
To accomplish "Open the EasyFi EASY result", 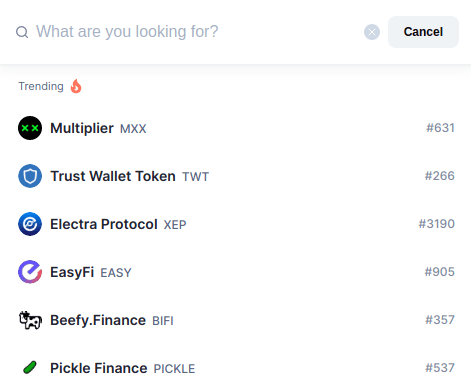I will point(236,272).
